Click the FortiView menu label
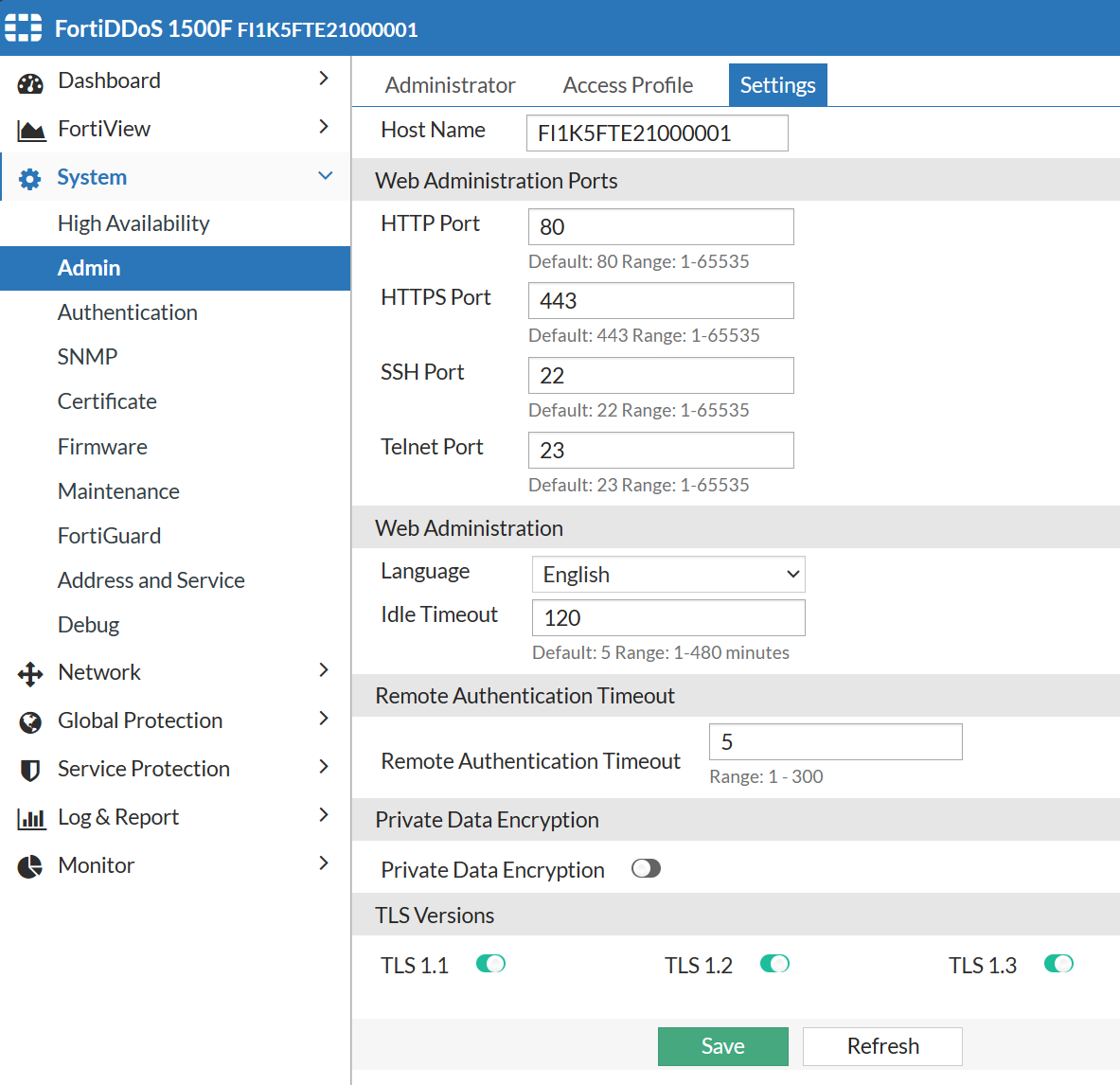 coord(104,129)
